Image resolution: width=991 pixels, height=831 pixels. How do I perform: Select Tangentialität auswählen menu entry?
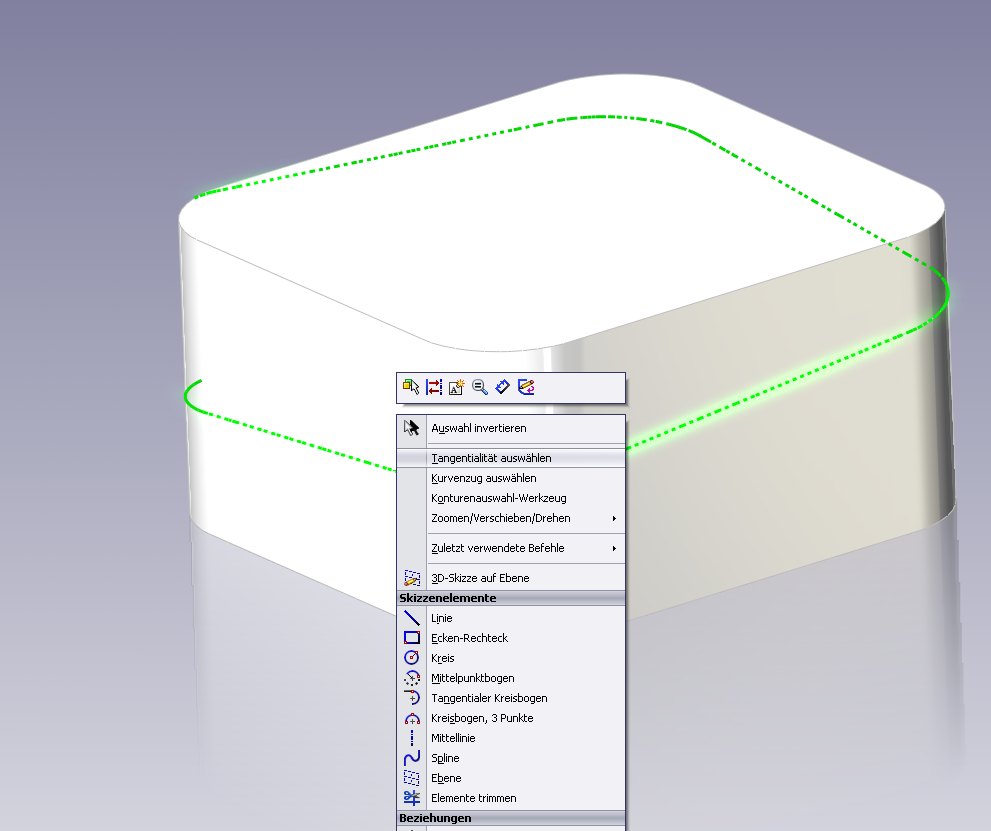[x=511, y=458]
